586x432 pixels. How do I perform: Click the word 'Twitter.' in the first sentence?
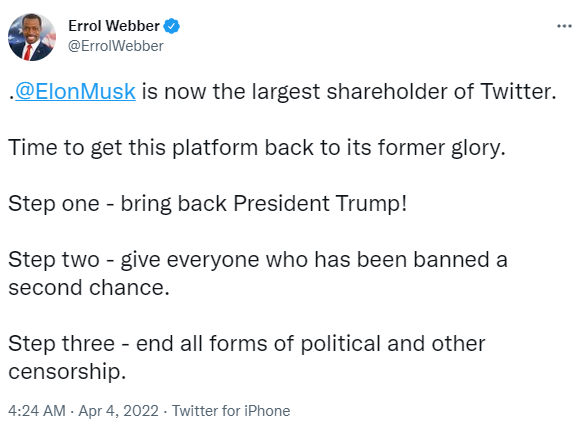coord(518,92)
